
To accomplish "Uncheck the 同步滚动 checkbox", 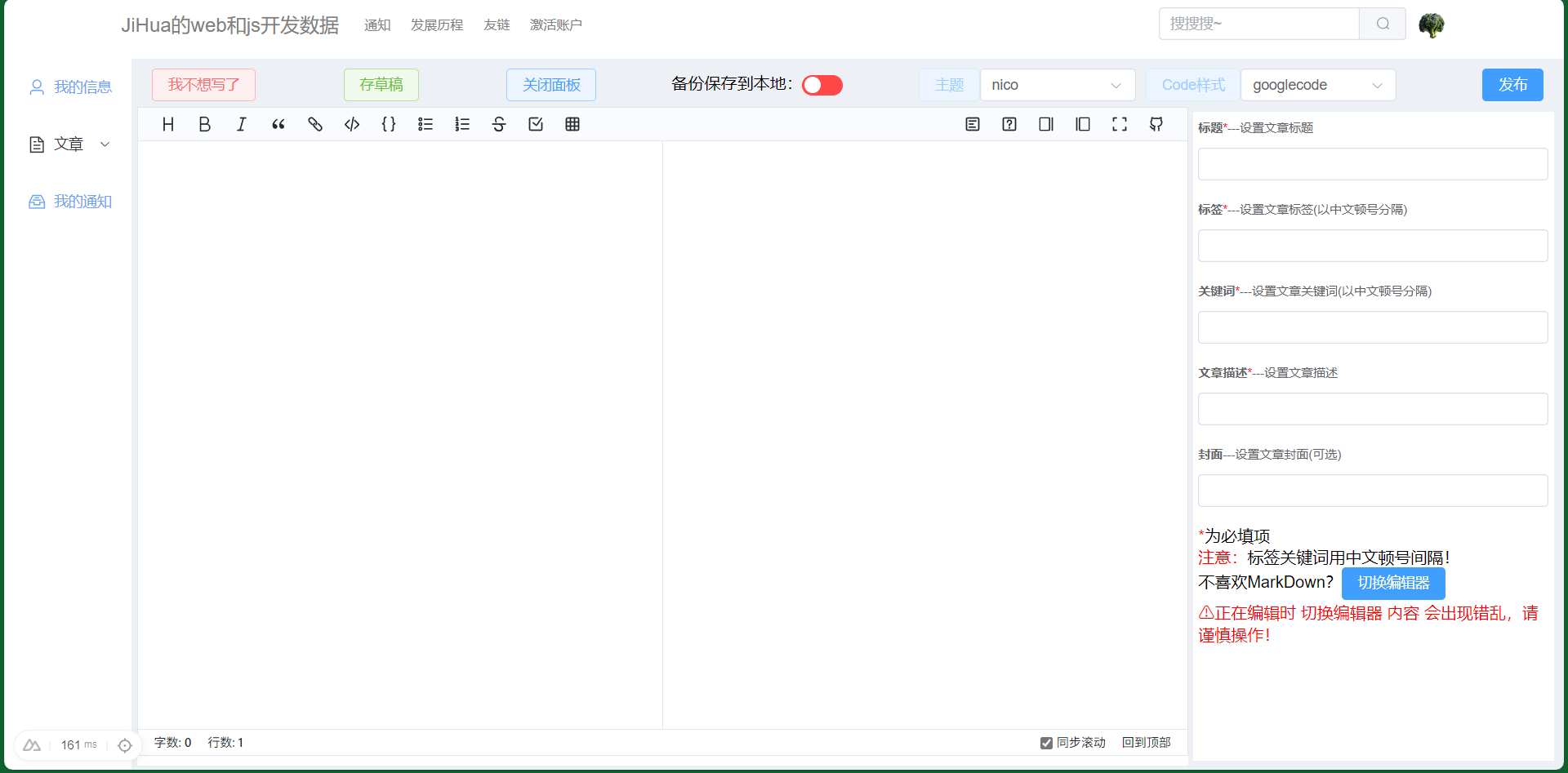I will click(1046, 743).
